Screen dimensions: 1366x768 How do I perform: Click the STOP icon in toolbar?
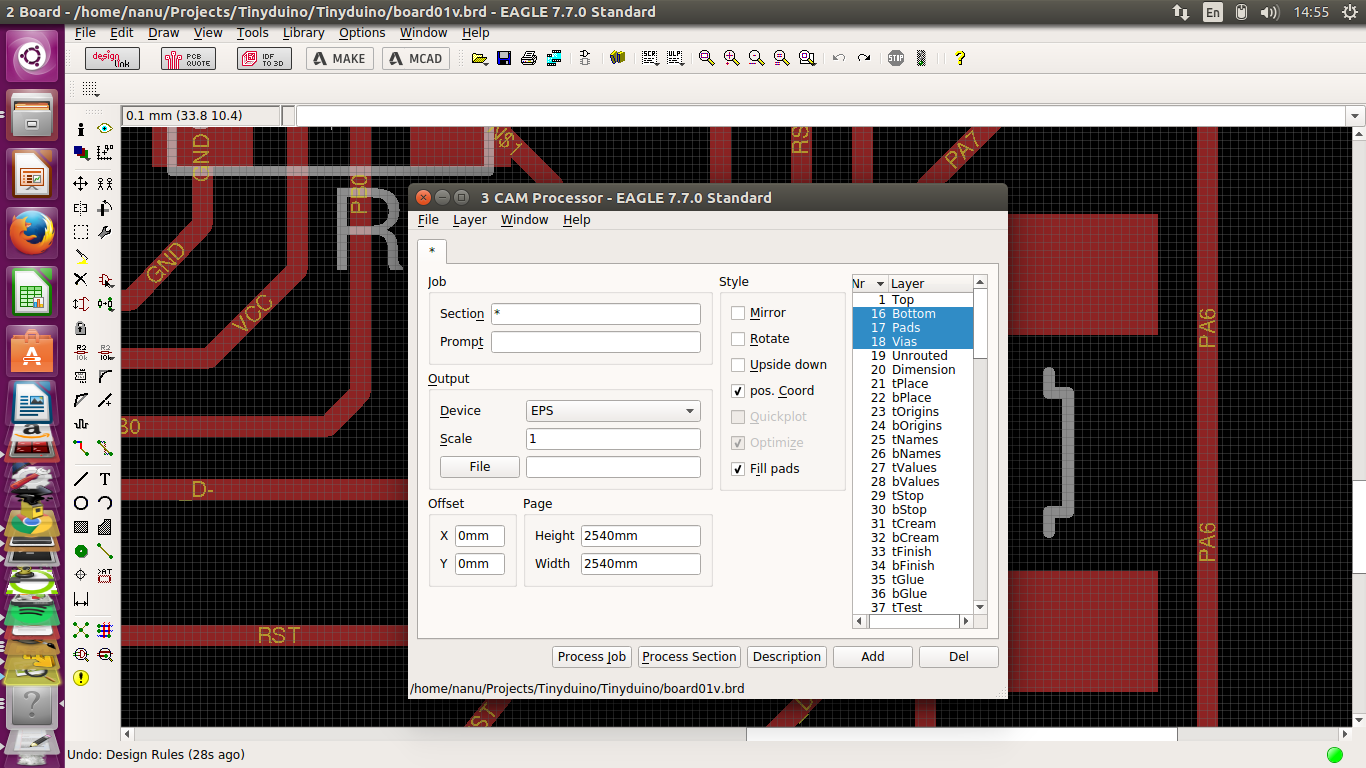click(896, 58)
